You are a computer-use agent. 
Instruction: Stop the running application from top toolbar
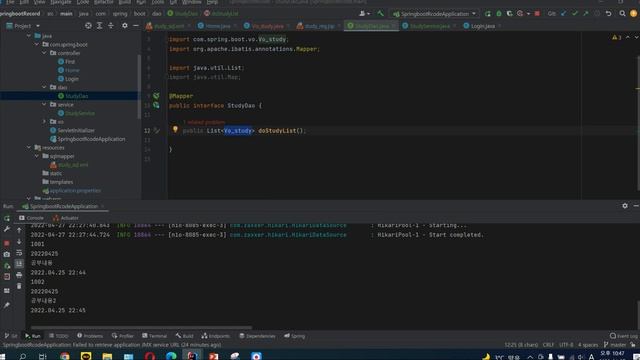point(537,13)
